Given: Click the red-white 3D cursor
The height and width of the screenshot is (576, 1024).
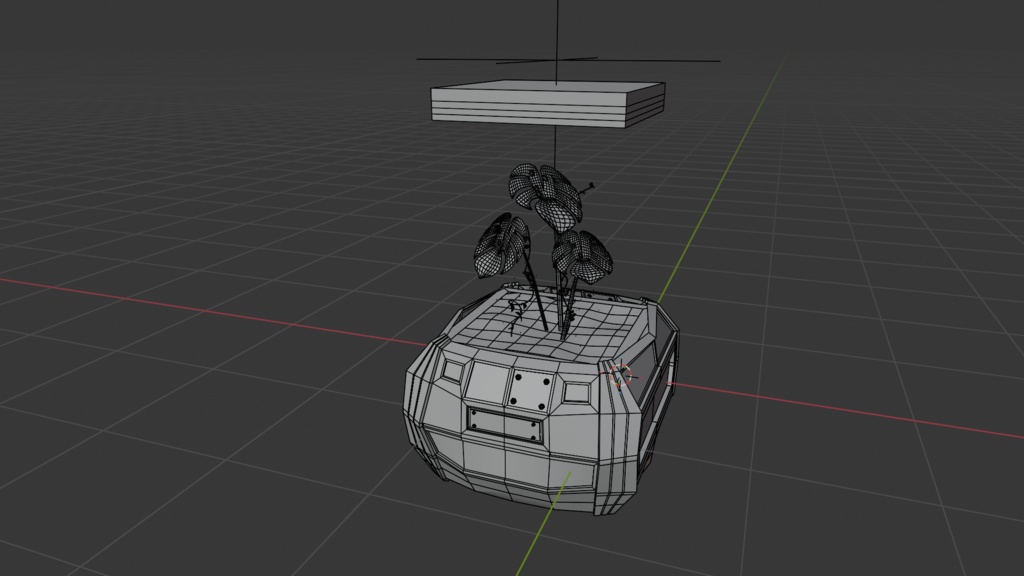Looking at the screenshot, I should (620, 375).
